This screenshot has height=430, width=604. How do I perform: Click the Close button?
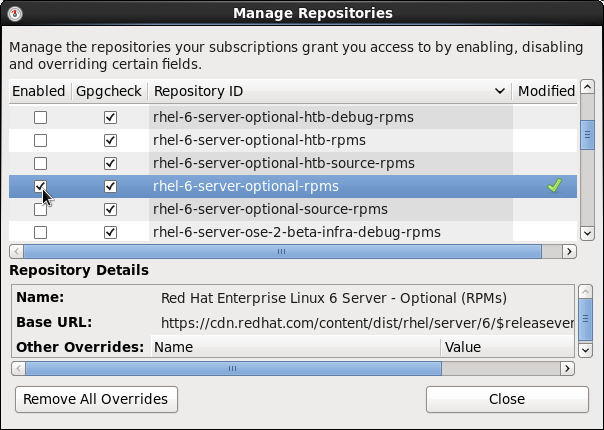(x=507, y=399)
